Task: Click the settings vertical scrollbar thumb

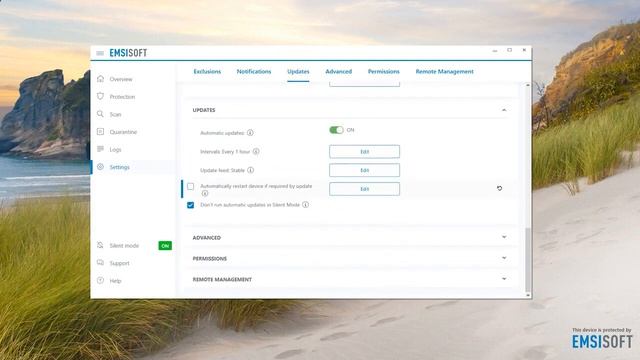Action: click(x=528, y=260)
